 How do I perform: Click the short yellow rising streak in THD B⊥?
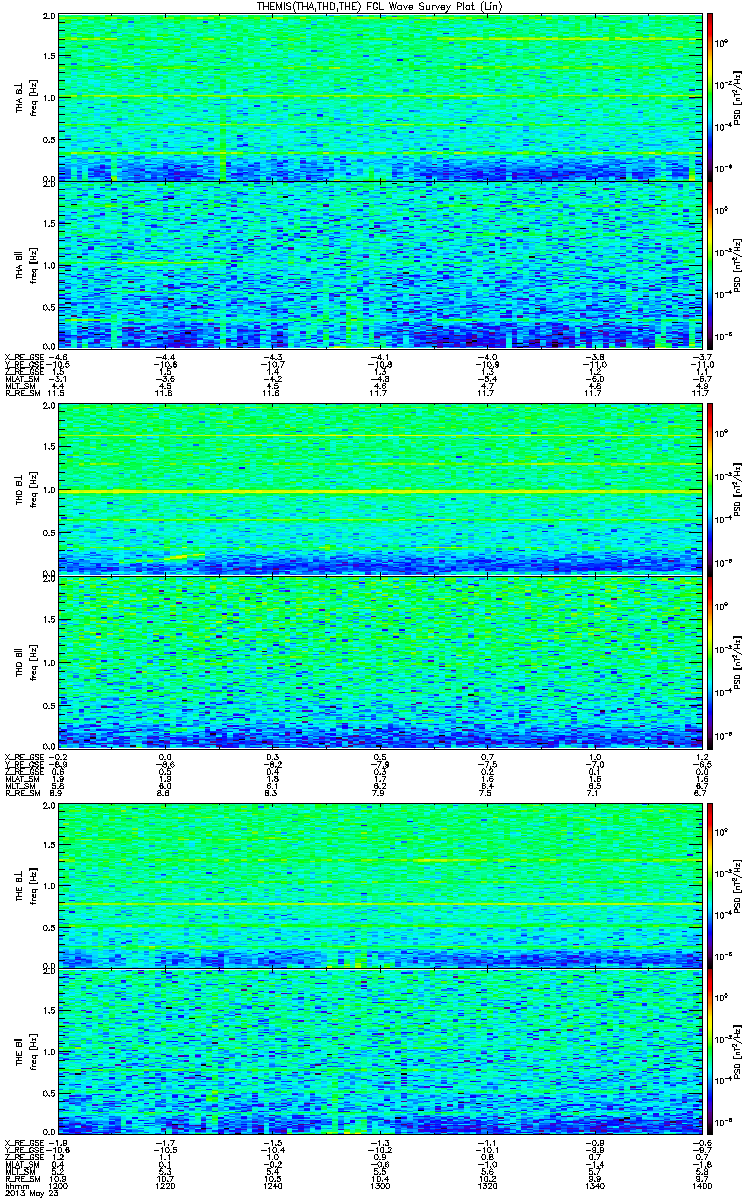tap(184, 557)
